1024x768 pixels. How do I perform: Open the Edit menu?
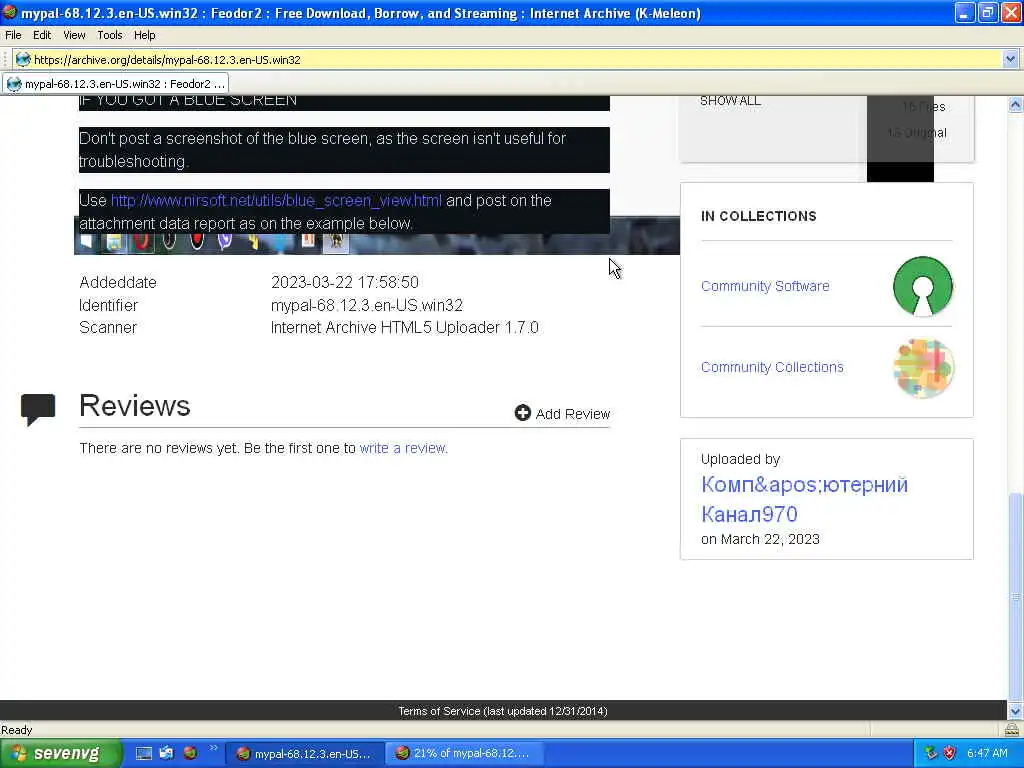[42, 35]
